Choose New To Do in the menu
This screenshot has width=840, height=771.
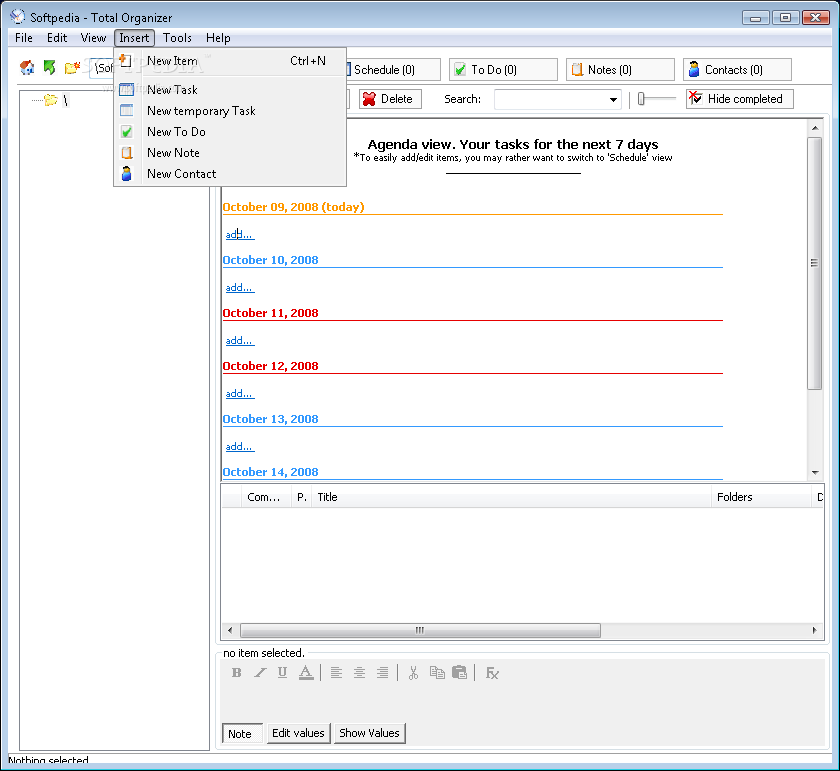230,132
